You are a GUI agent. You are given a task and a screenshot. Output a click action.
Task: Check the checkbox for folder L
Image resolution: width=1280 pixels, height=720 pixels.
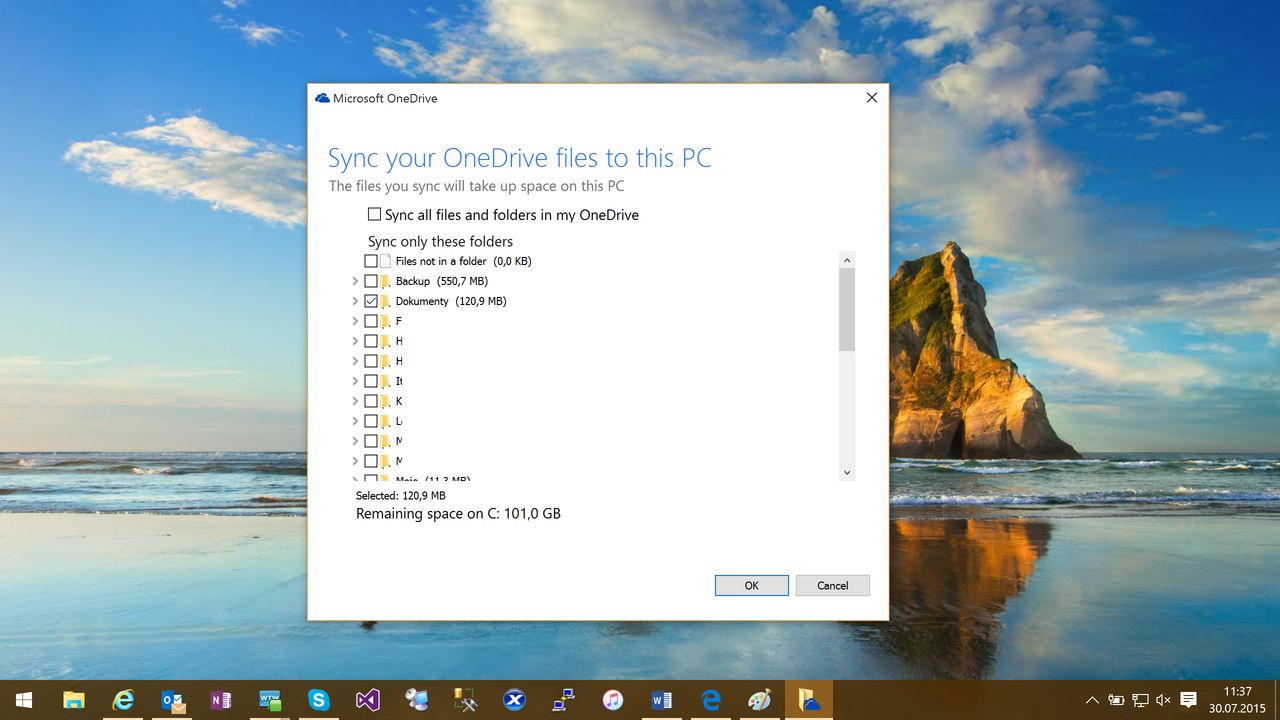371,421
